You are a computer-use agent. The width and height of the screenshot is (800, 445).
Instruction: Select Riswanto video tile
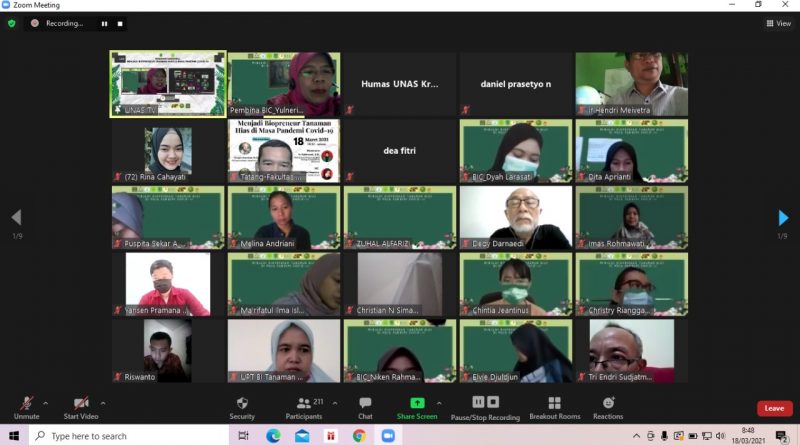168,351
